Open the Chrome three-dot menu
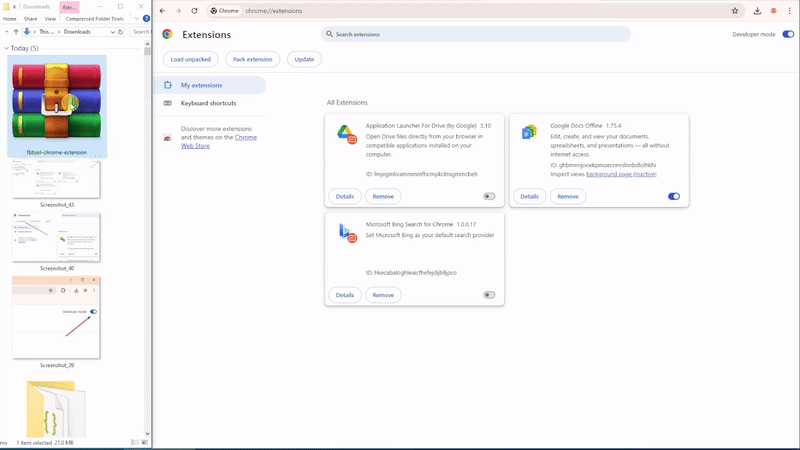800x450 pixels. pyautogui.click(x=789, y=11)
